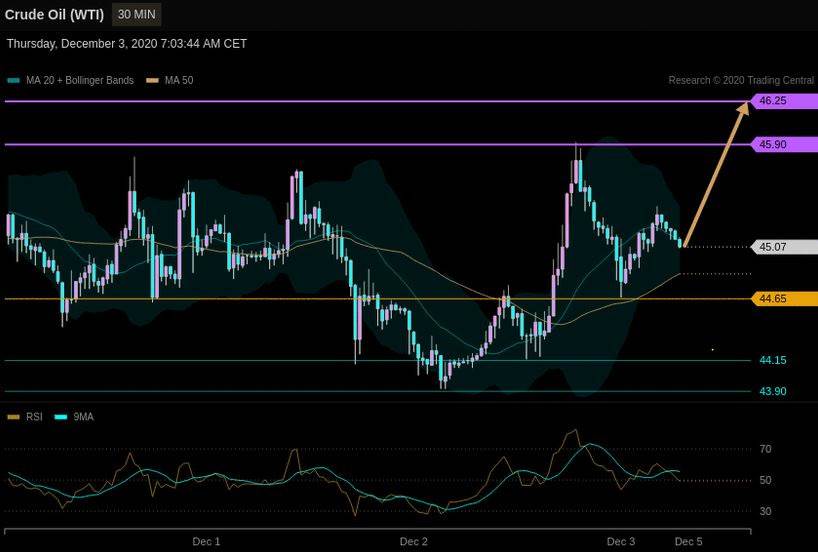Click the MA 50 legend color swatch
818x552 pixels.
click(152, 80)
